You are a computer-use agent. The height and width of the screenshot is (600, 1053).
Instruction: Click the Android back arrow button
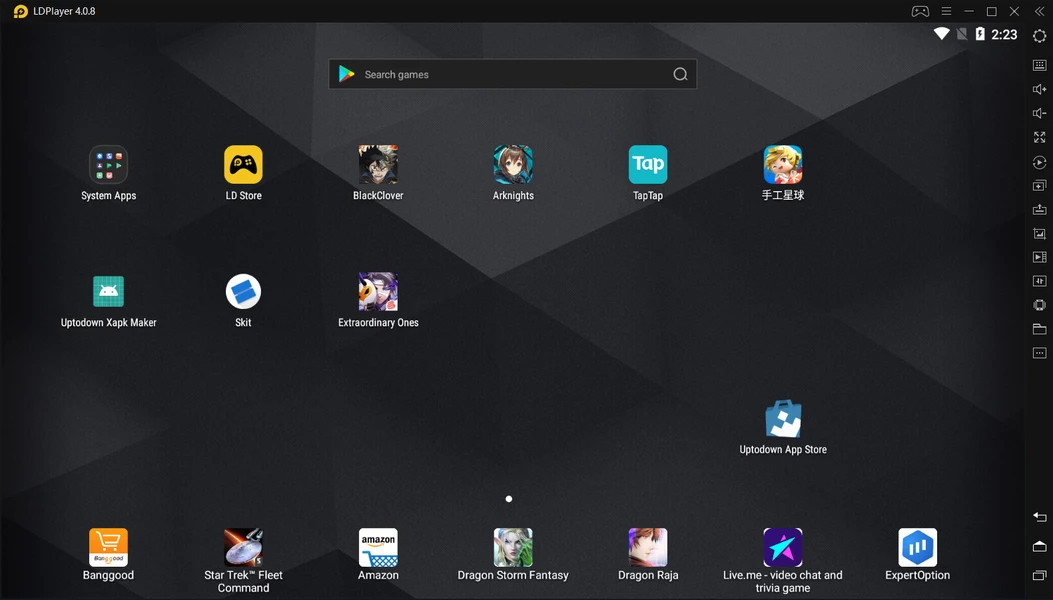pyautogui.click(x=1040, y=517)
